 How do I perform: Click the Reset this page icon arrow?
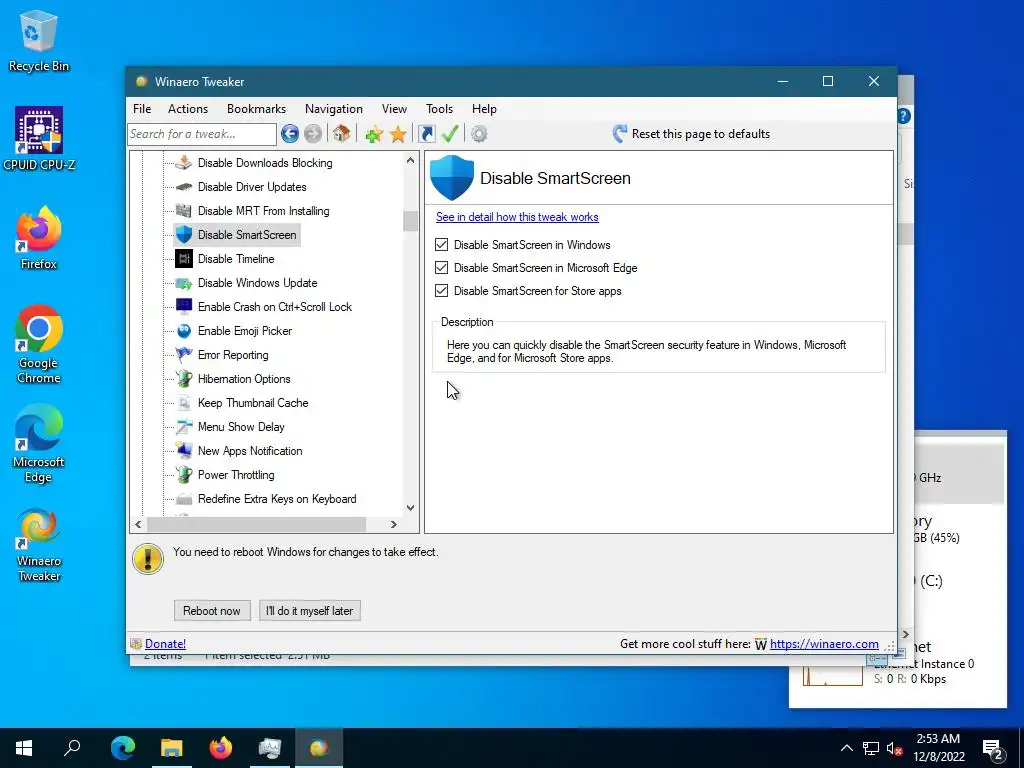click(620, 134)
